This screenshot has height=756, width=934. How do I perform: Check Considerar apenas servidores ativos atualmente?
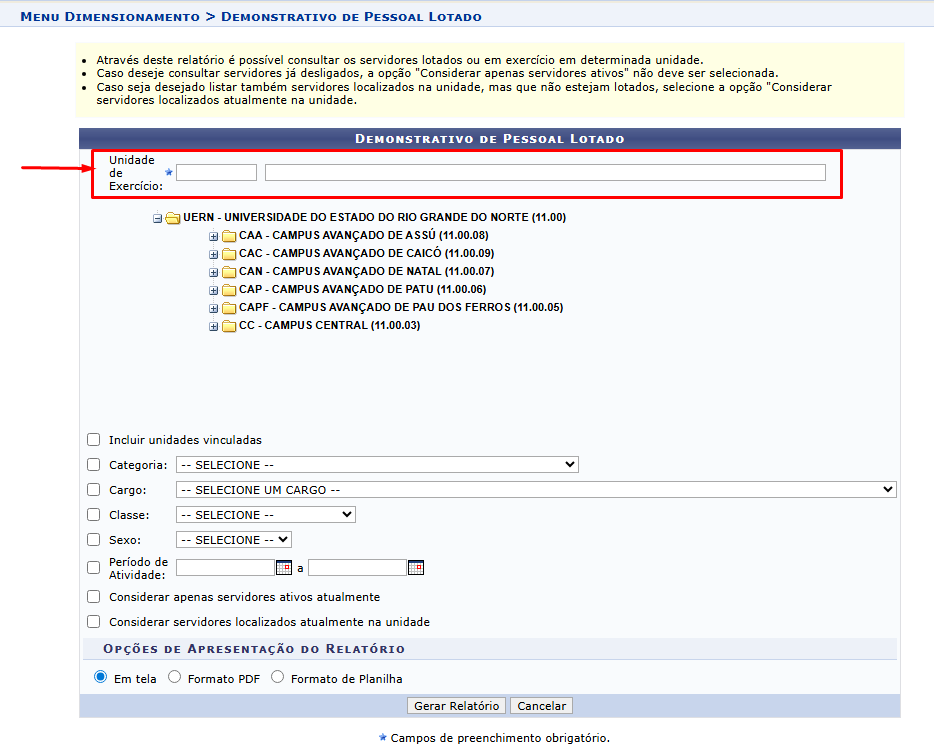coord(94,597)
